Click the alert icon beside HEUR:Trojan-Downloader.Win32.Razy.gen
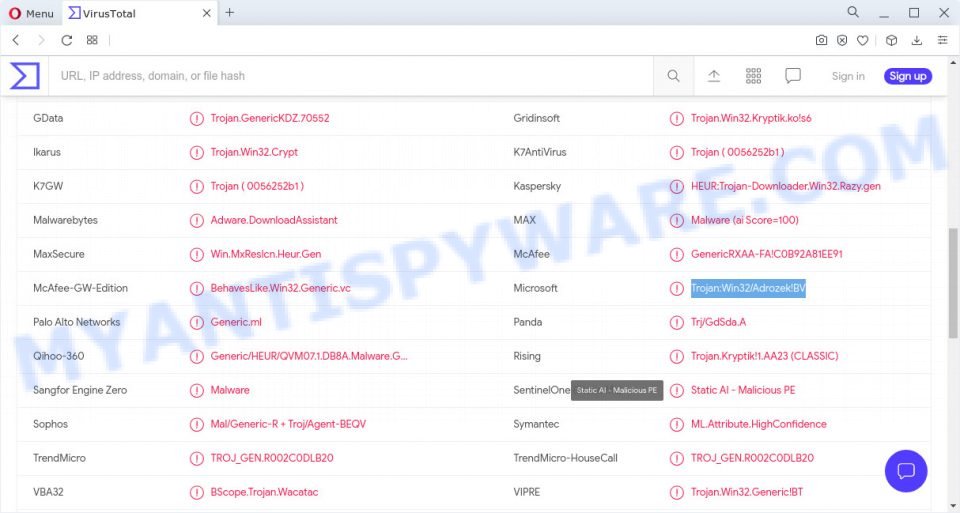 [677, 186]
